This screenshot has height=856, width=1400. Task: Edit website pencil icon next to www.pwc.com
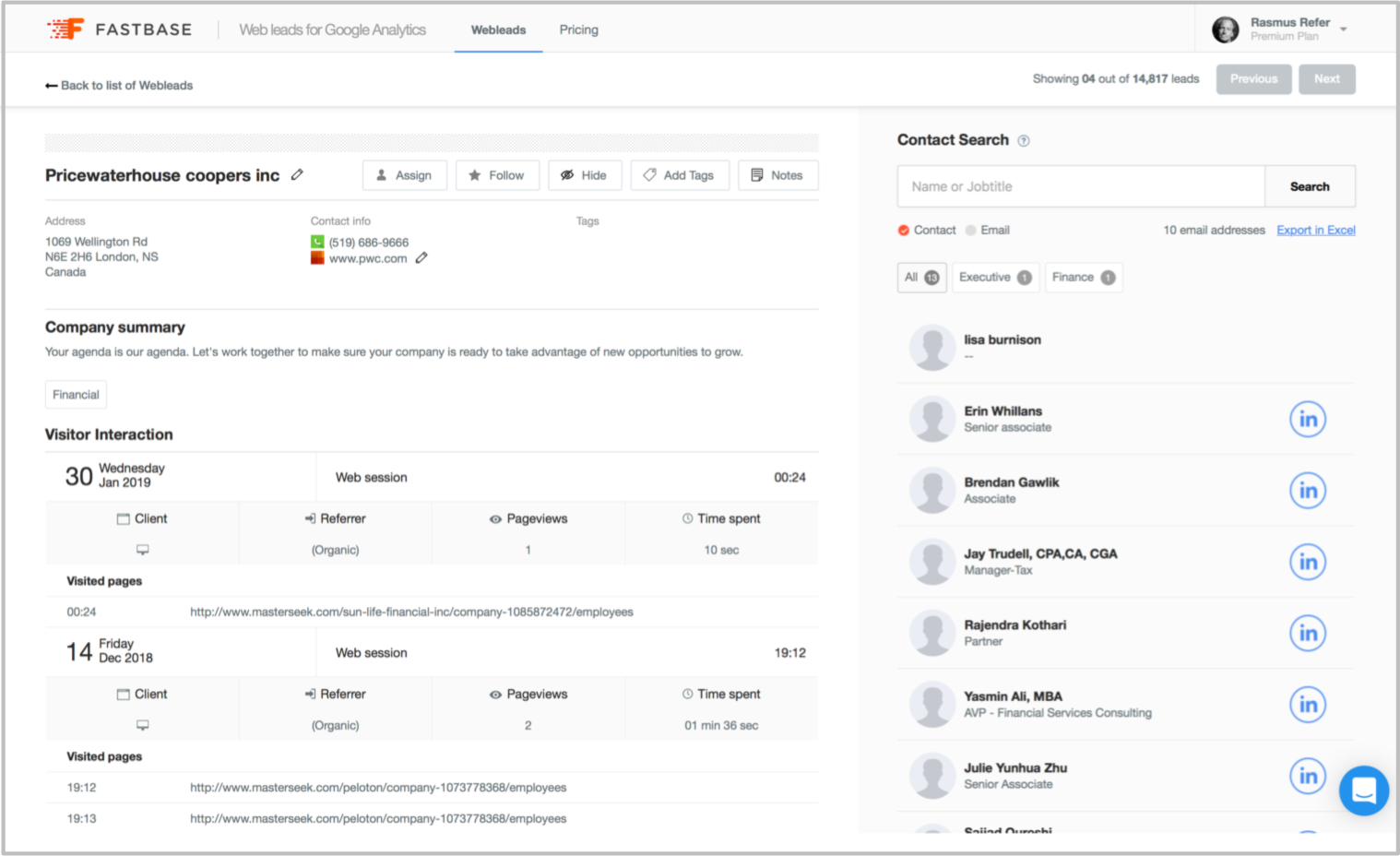click(x=421, y=258)
